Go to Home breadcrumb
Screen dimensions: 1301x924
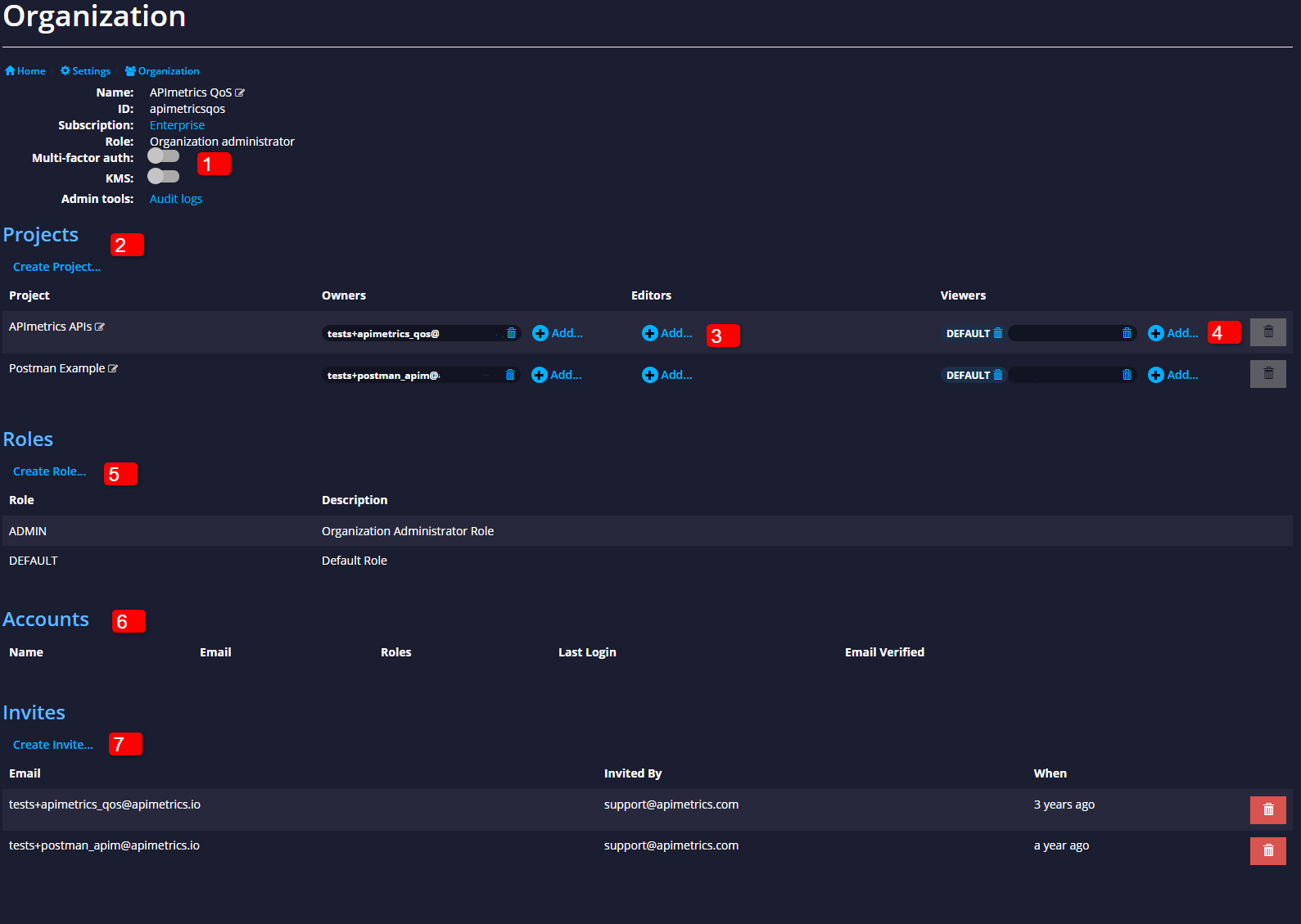(25, 71)
